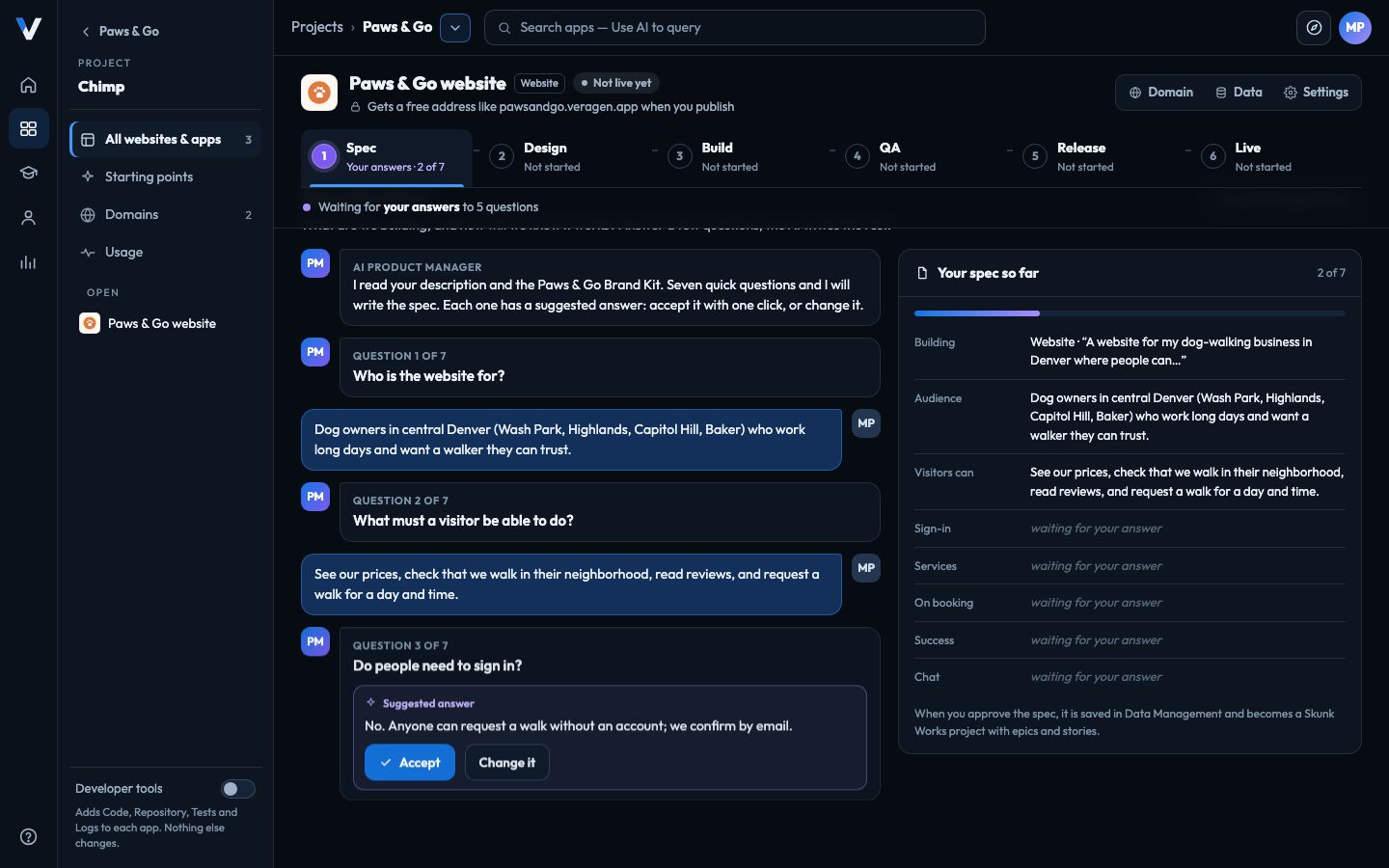Screen dimensions: 1389x868
Task: Open the bar chart analytics icon
Action: (28, 262)
